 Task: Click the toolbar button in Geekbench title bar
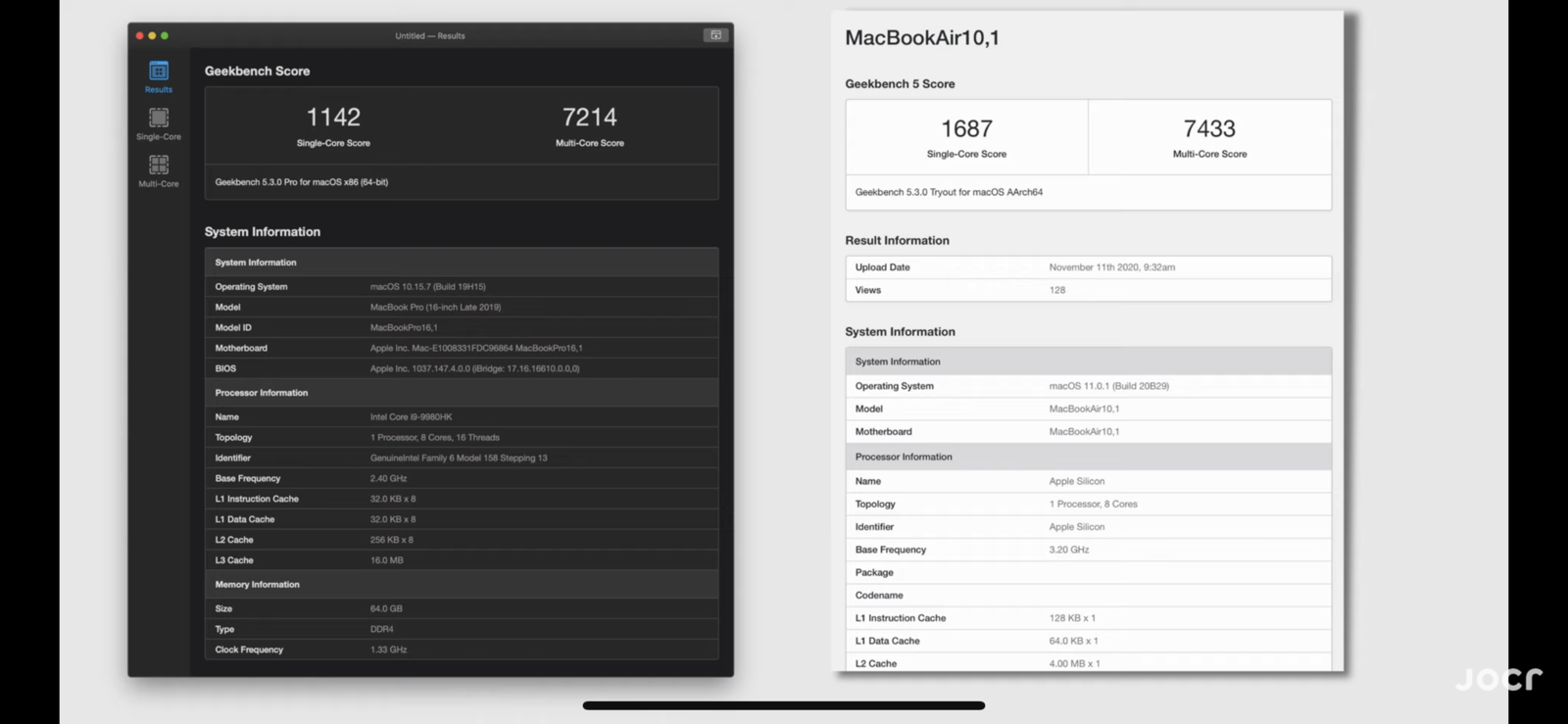click(x=715, y=35)
